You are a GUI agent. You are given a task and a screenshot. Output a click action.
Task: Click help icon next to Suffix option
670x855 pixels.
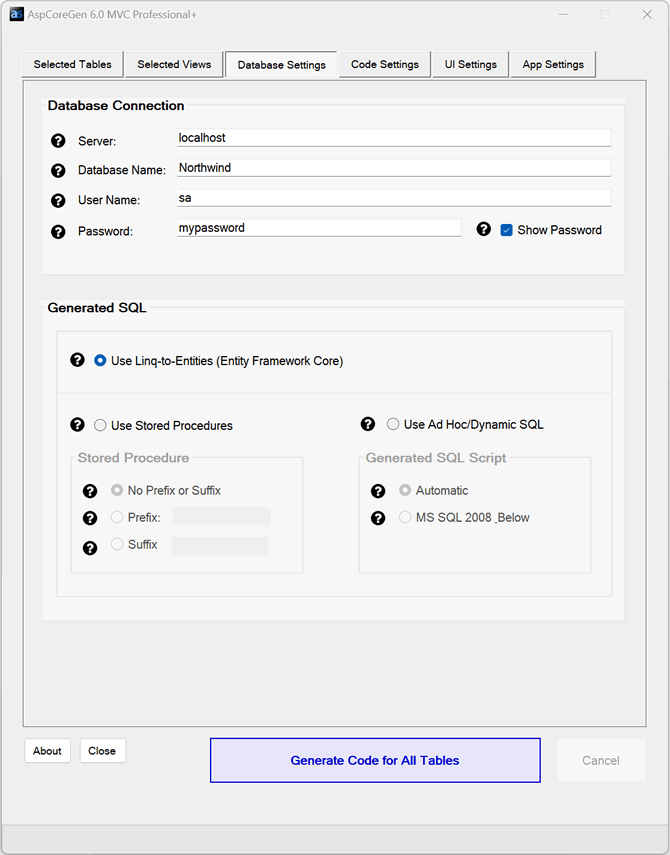[90, 547]
